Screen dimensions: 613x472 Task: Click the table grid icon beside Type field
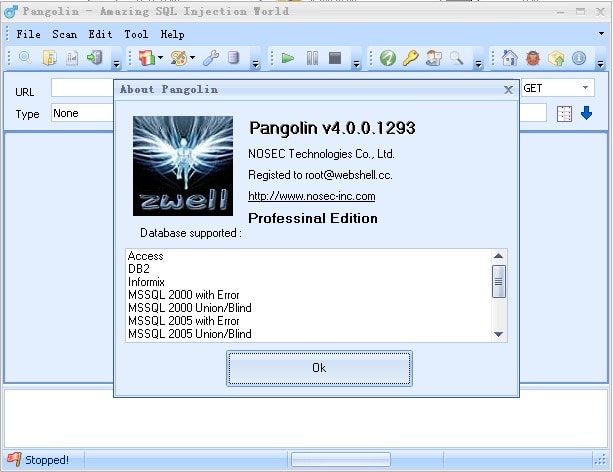click(564, 114)
